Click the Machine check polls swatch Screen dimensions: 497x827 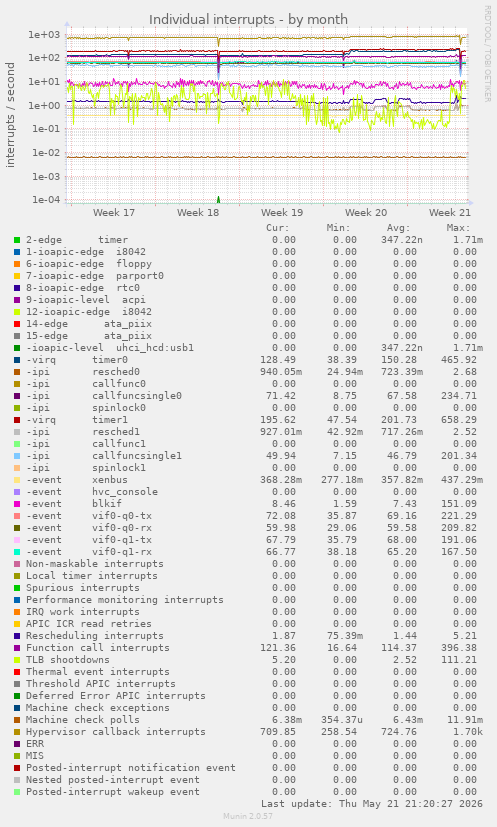pyautogui.click(x=17, y=720)
